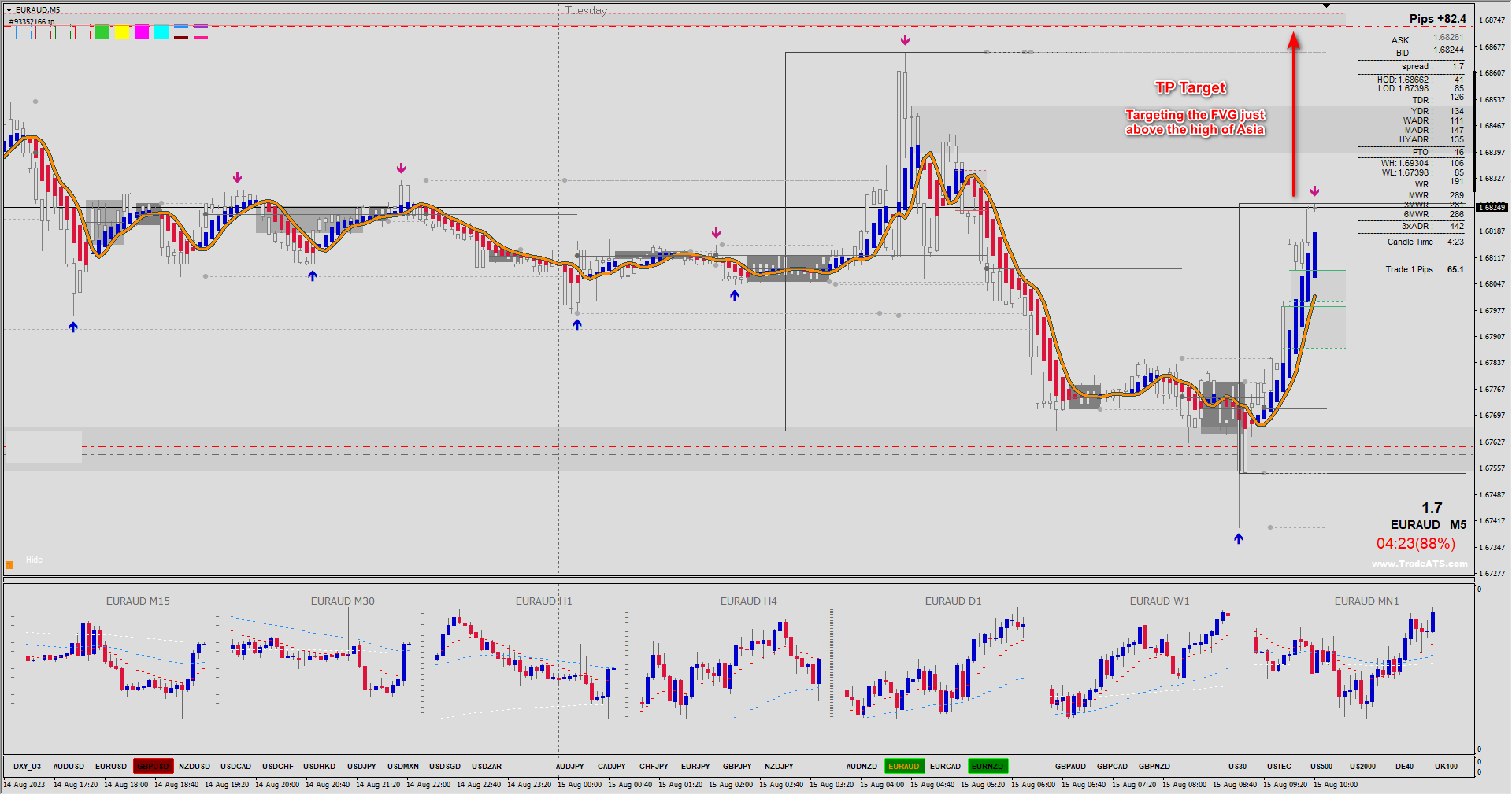This screenshot has width=1512, height=795.
Task: Select the USDJPY symbol button
Action: 361,766
